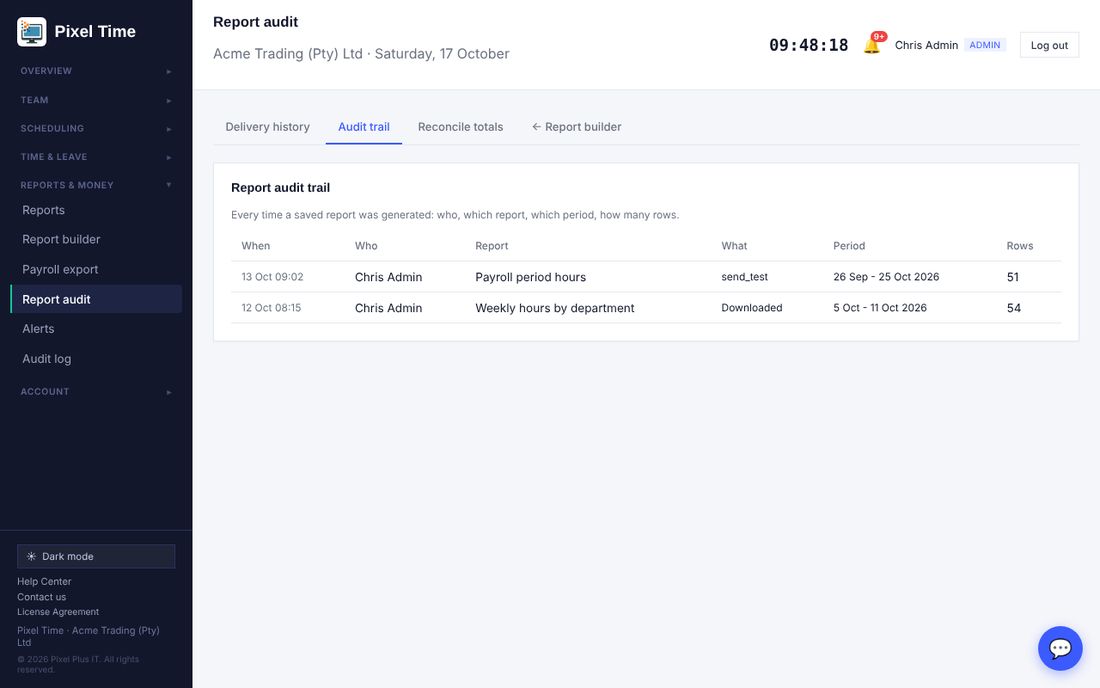Open the Help Center link
Screen dimensions: 1100x688
point(44,581)
